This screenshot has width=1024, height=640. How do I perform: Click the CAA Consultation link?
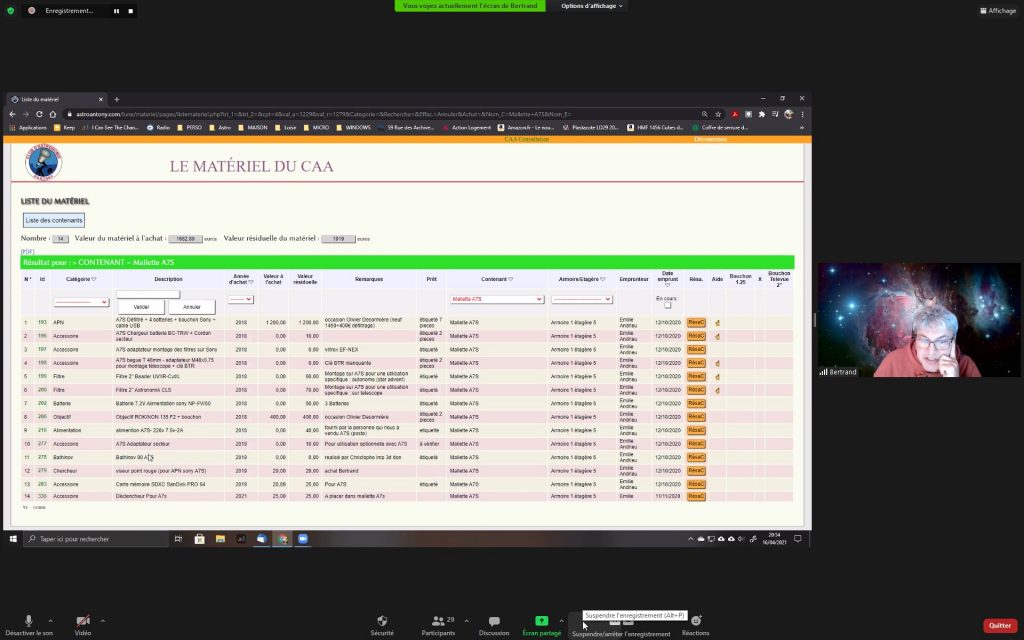point(526,139)
